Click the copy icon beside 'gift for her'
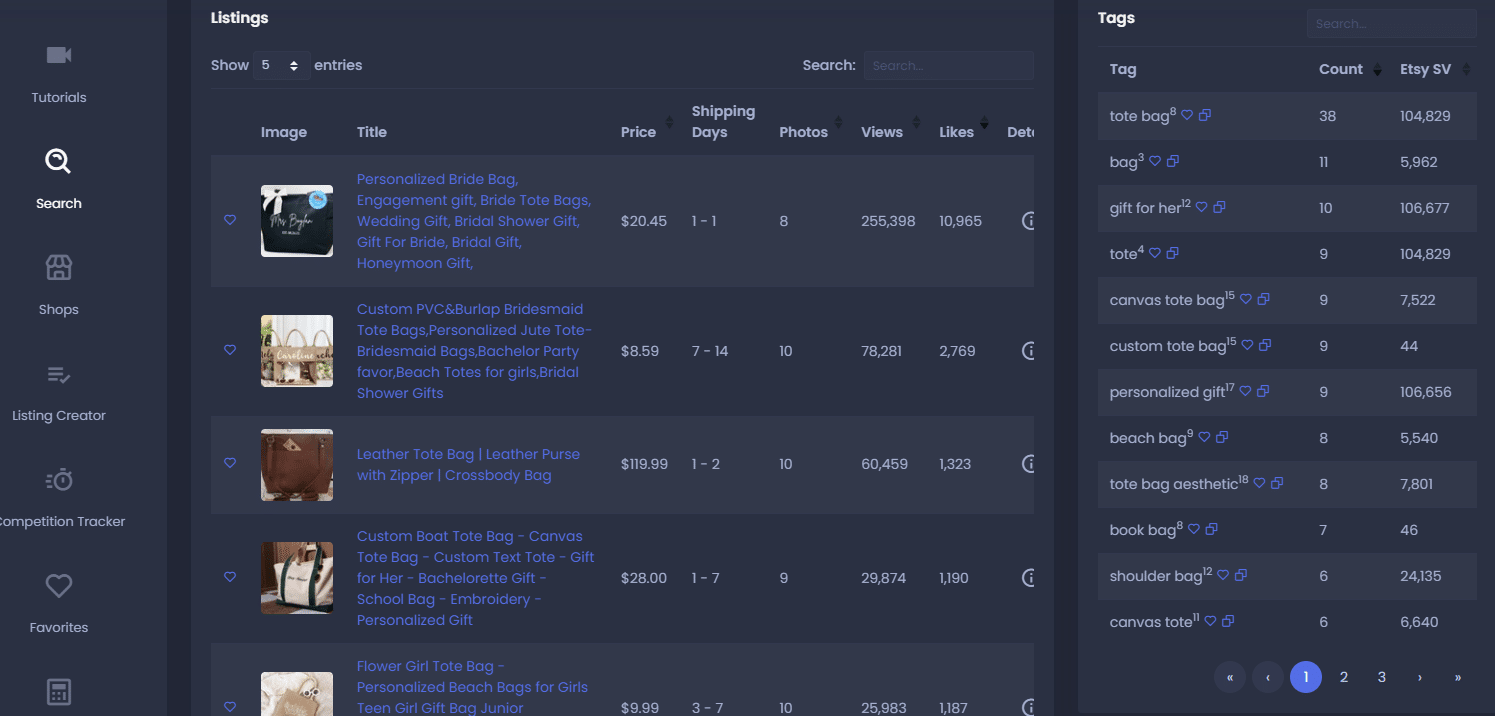Screen dimensions: 1495x716 1219,208
